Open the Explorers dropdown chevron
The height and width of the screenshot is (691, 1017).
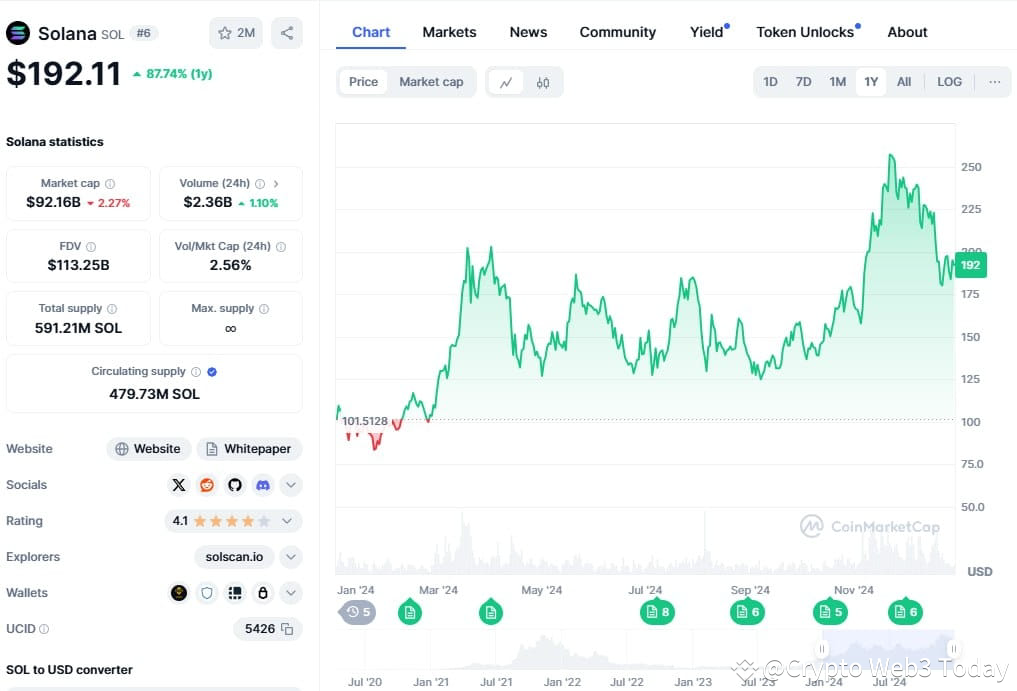[x=290, y=557]
